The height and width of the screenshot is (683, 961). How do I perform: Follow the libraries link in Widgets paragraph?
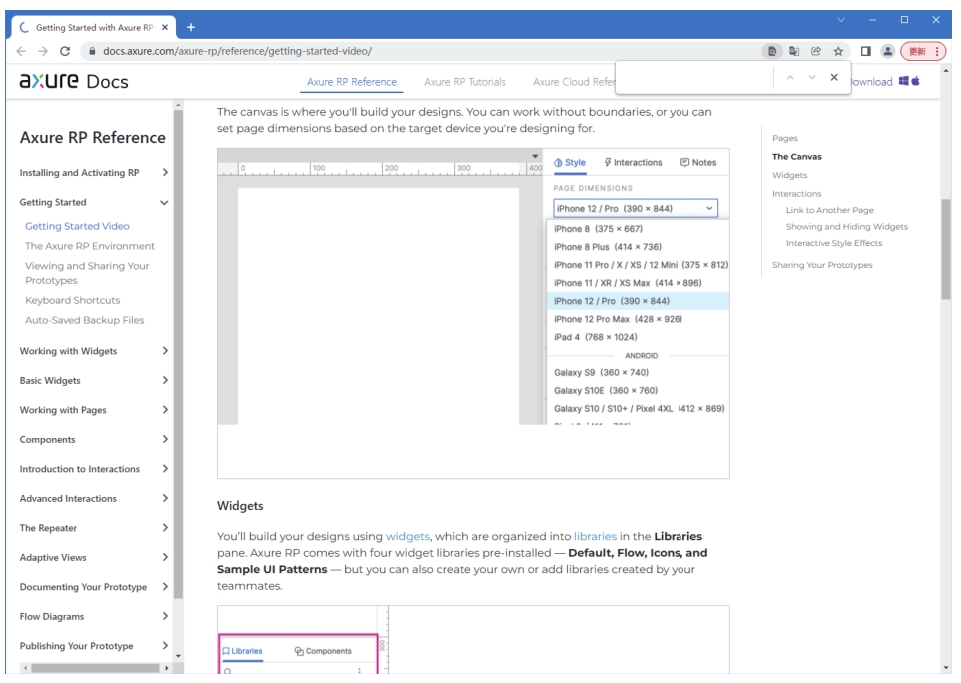coord(595,536)
